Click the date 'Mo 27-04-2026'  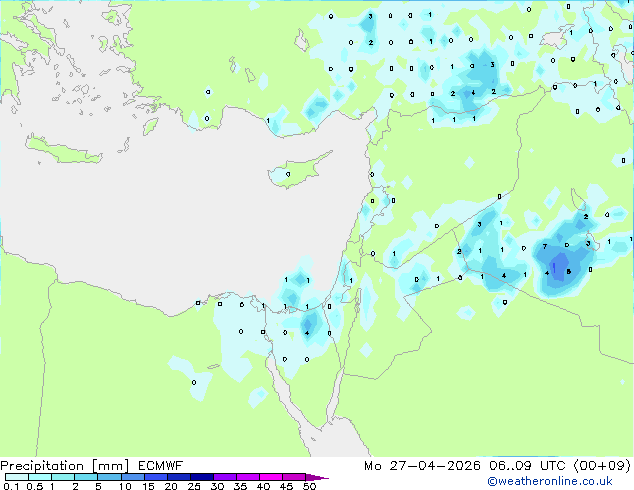click(x=422, y=466)
